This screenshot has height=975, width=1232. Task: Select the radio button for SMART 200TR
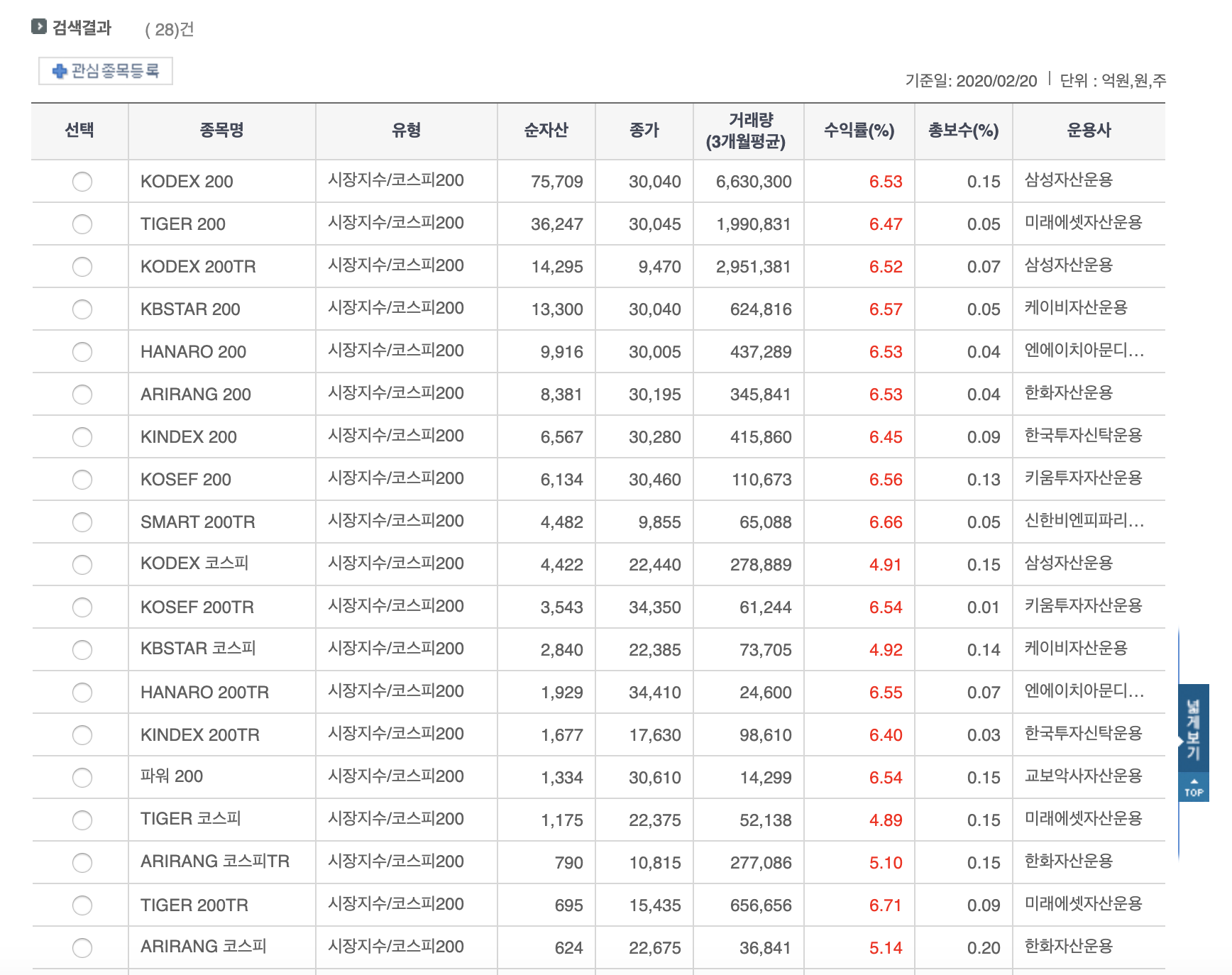point(82,522)
